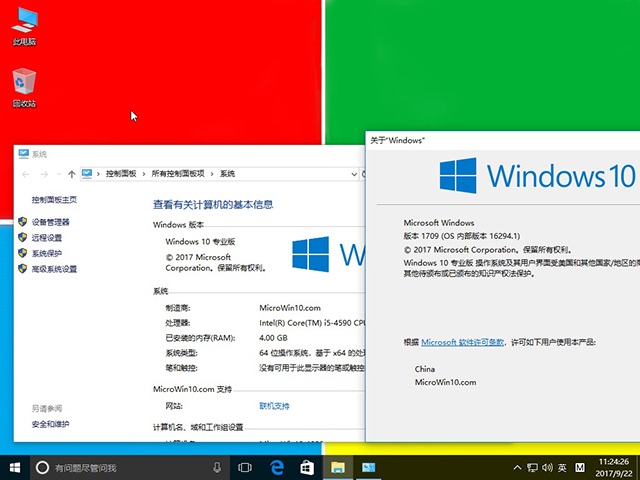This screenshot has width=640, height=480.
Task: Open the network tray icon
Action: (532, 468)
